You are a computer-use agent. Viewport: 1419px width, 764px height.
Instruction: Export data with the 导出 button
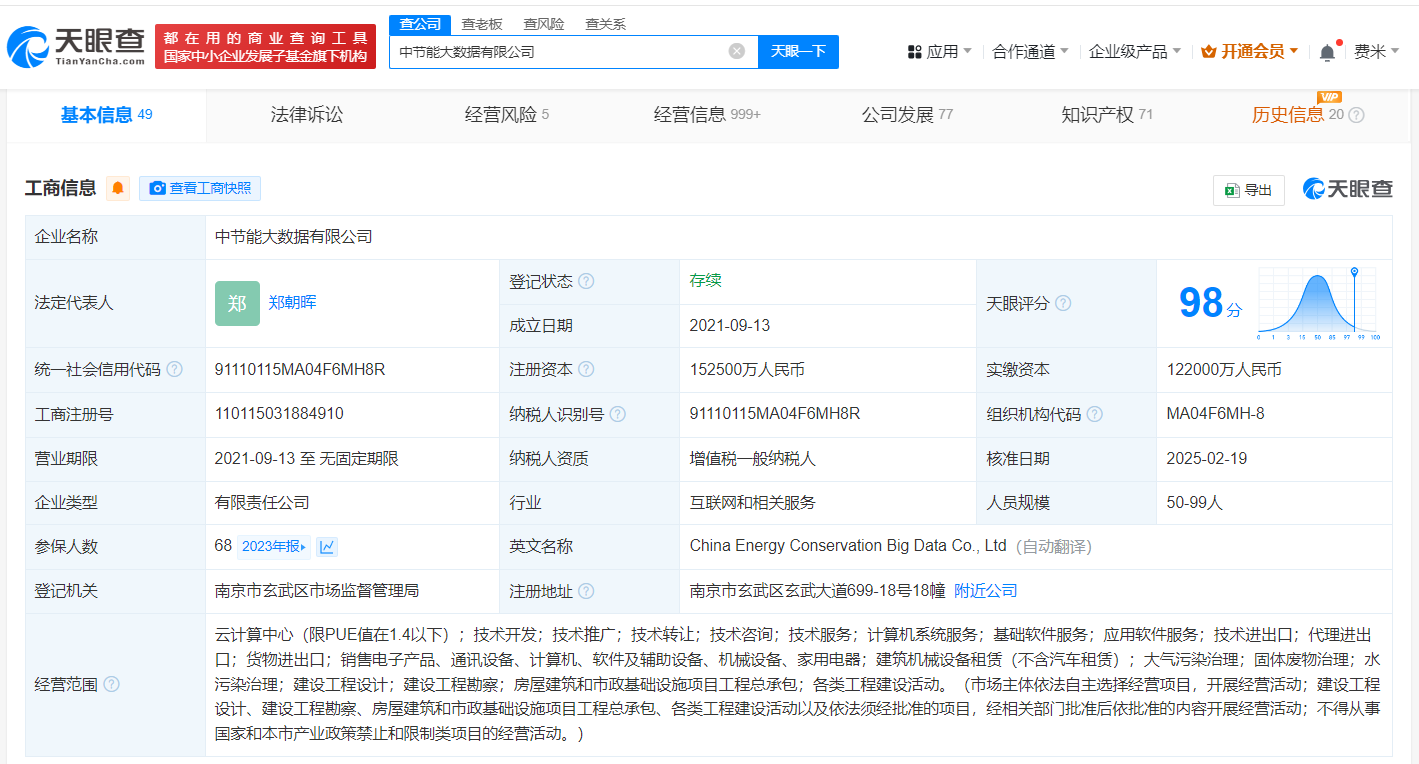1248,190
